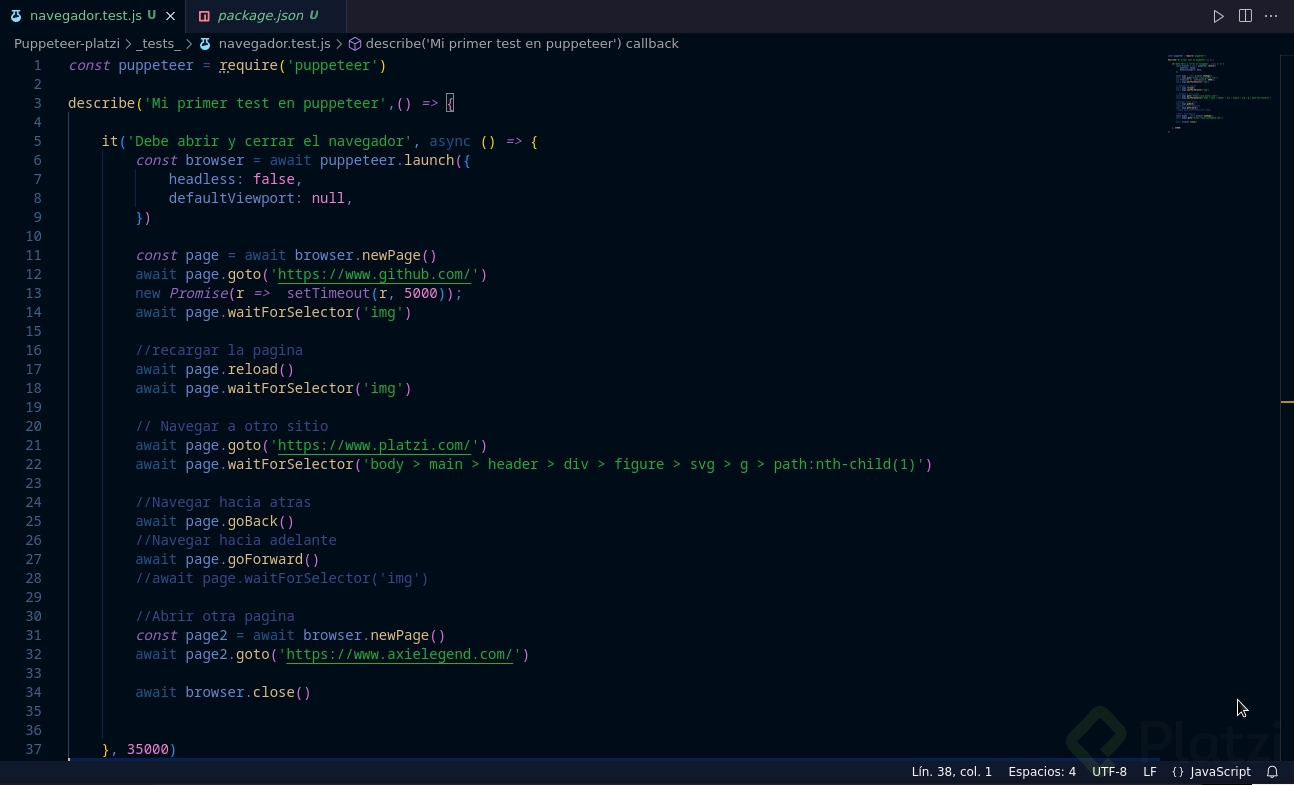Image resolution: width=1294 pixels, height=785 pixels.
Task: Click the 'Mi primer test en puppeteer' string
Action: (x=265, y=103)
